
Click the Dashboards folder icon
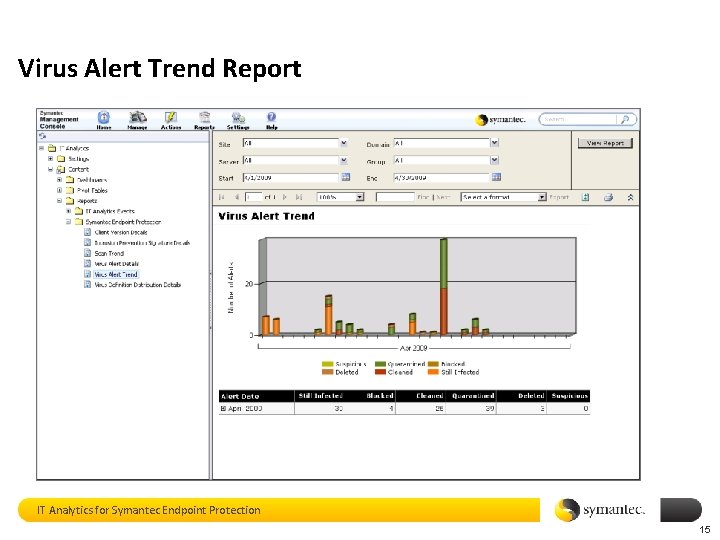pos(70,180)
